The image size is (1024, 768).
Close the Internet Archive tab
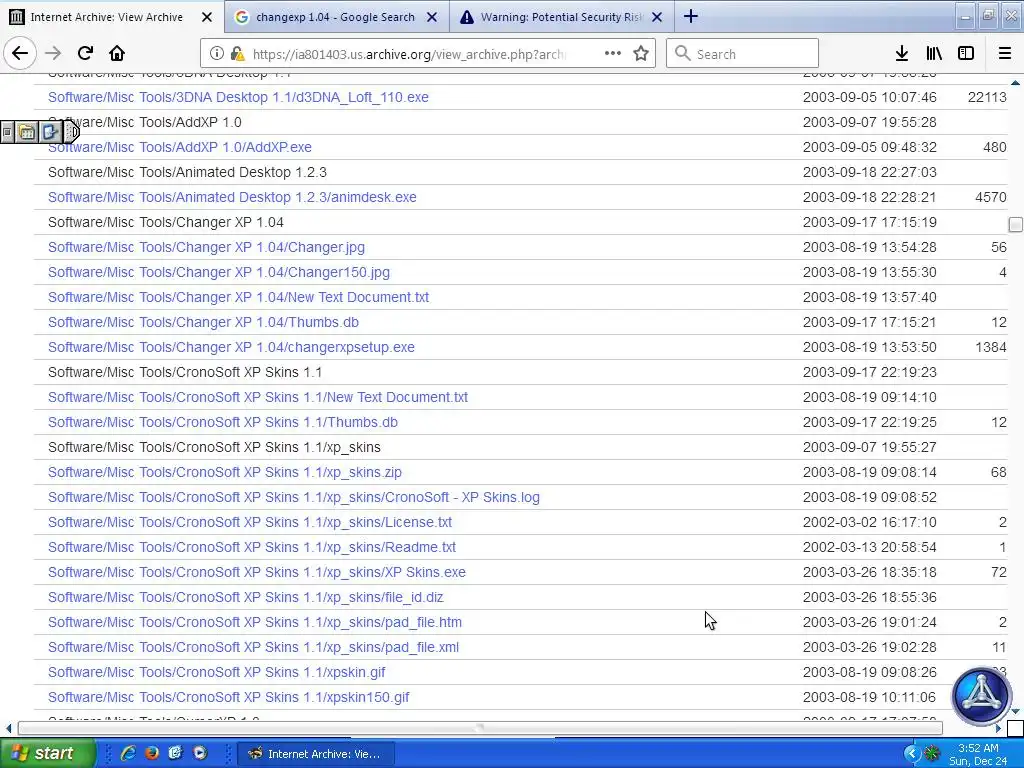(x=207, y=17)
